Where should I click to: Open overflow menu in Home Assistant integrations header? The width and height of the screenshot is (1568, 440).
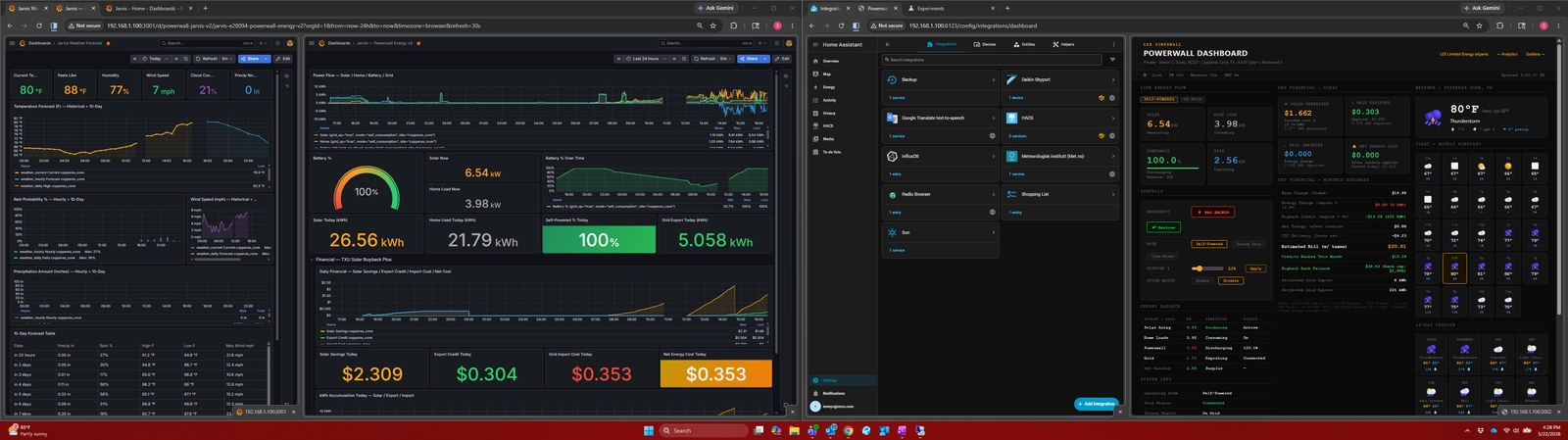point(1112,44)
